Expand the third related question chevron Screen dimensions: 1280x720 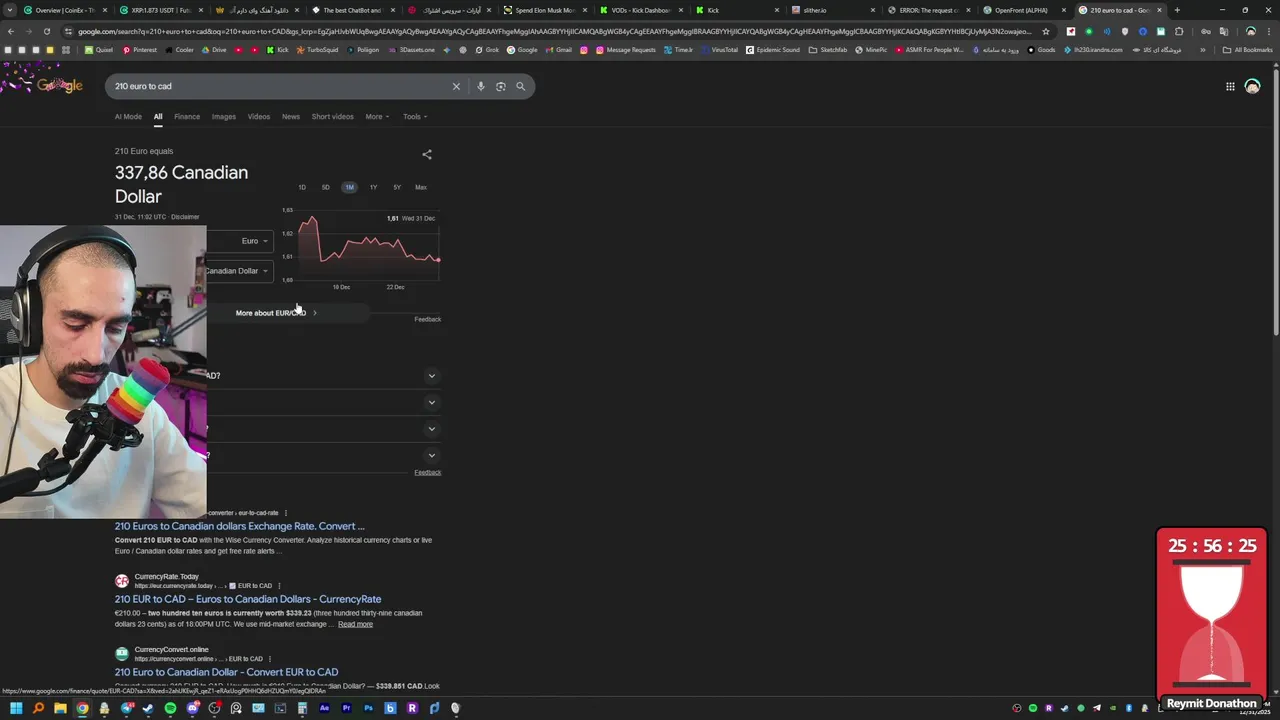[431, 429]
